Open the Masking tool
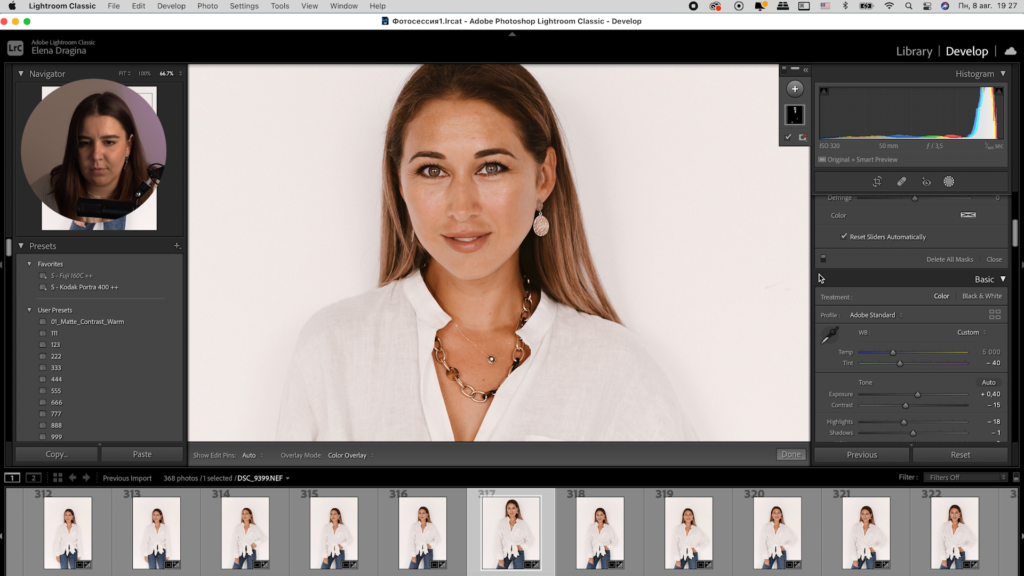Viewport: 1024px width, 576px height. 949,182
